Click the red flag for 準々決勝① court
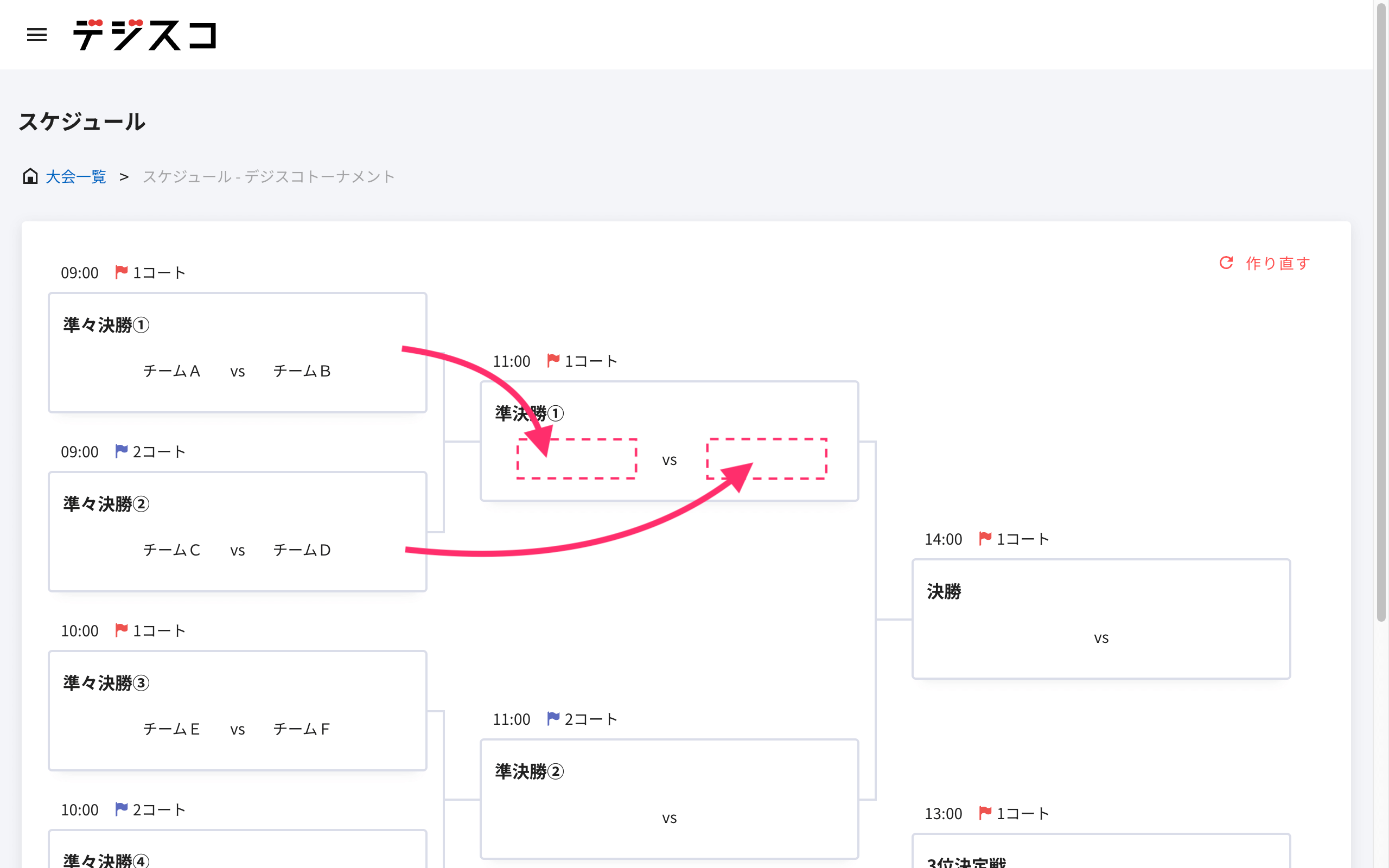The height and width of the screenshot is (868, 1389). [x=121, y=272]
